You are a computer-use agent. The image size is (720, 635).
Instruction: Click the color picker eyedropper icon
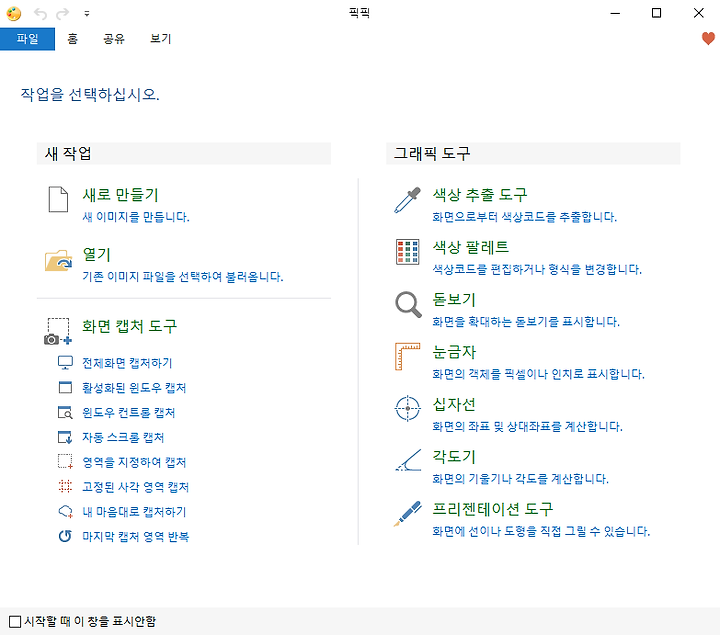(407, 200)
